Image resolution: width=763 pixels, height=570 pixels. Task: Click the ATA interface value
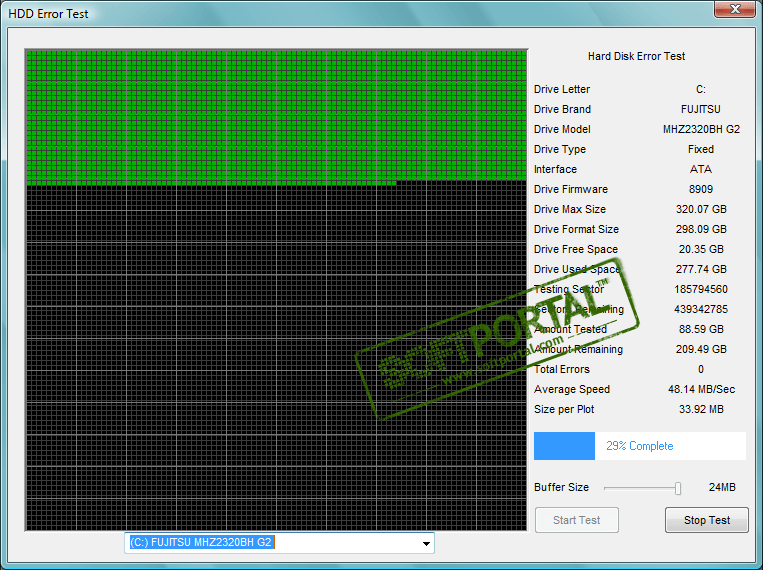coord(701,169)
